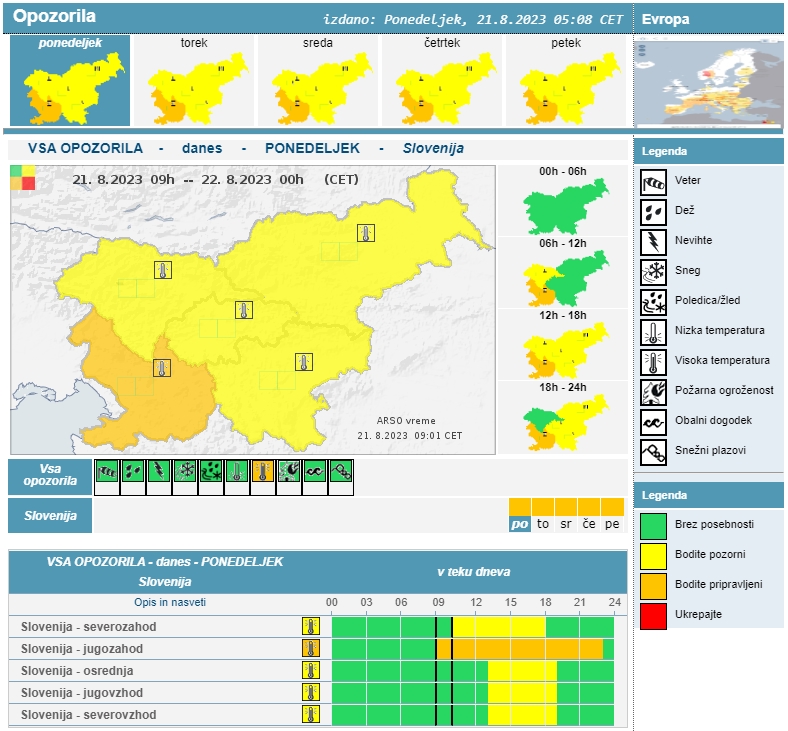Screen dimensions: 788x731
Task: Select the snow warning filter icon
Action: pyautogui.click(x=185, y=472)
